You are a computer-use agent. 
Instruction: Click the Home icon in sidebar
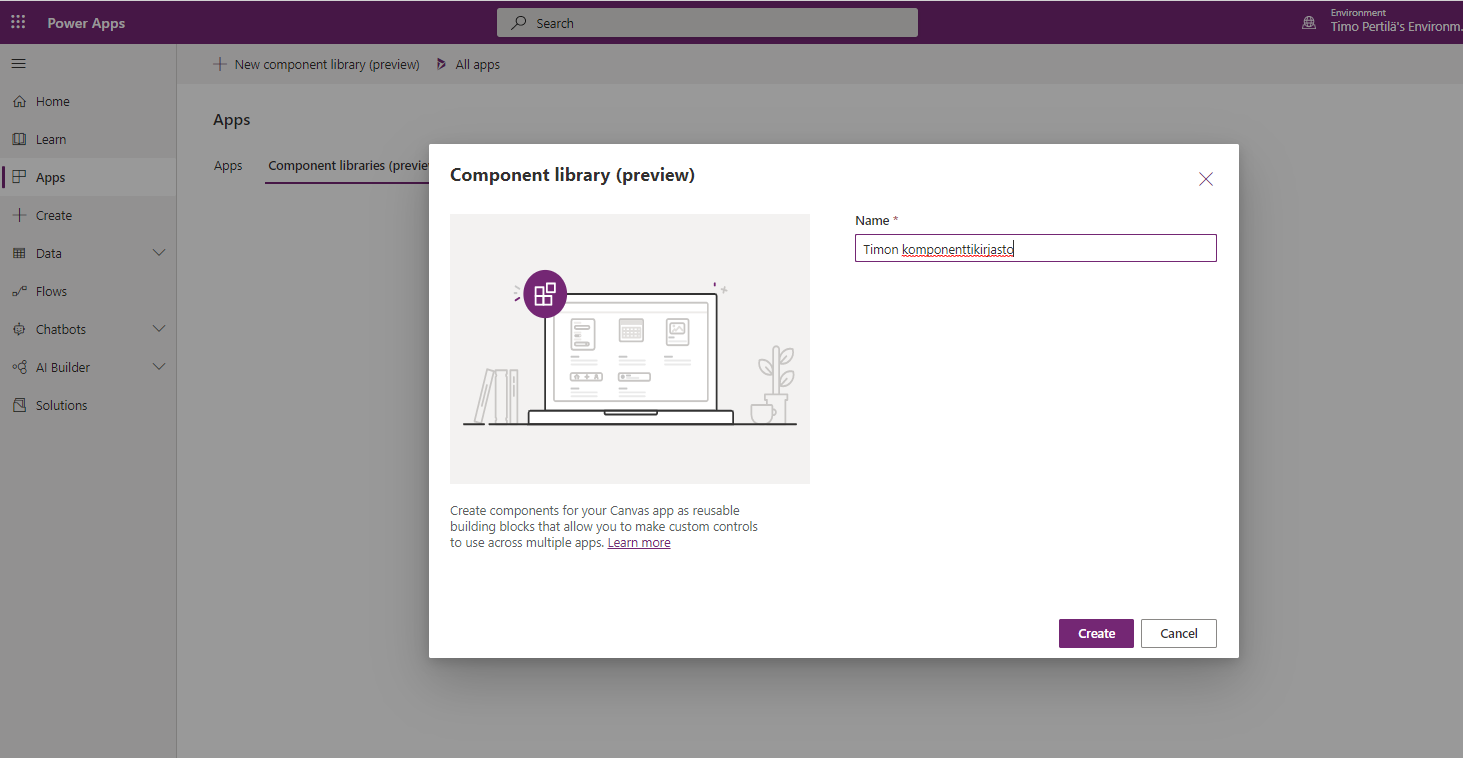point(19,102)
